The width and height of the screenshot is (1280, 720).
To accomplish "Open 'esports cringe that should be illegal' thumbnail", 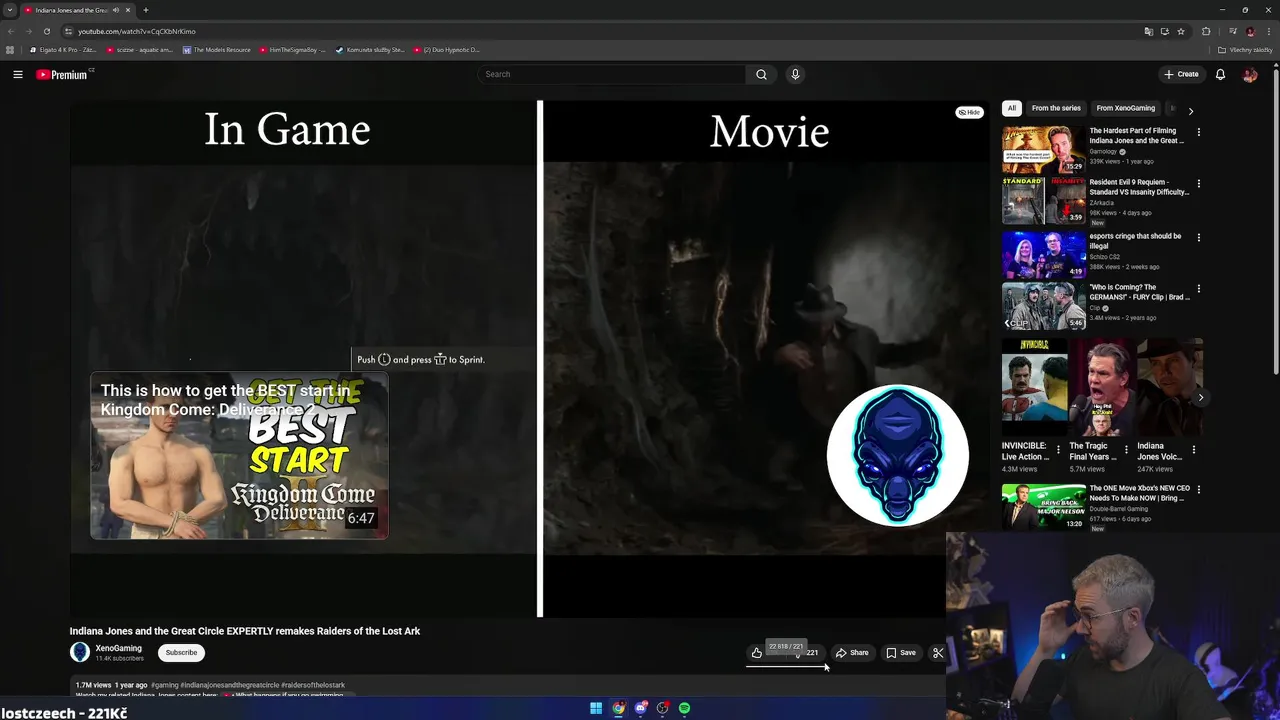I will tap(1043, 254).
